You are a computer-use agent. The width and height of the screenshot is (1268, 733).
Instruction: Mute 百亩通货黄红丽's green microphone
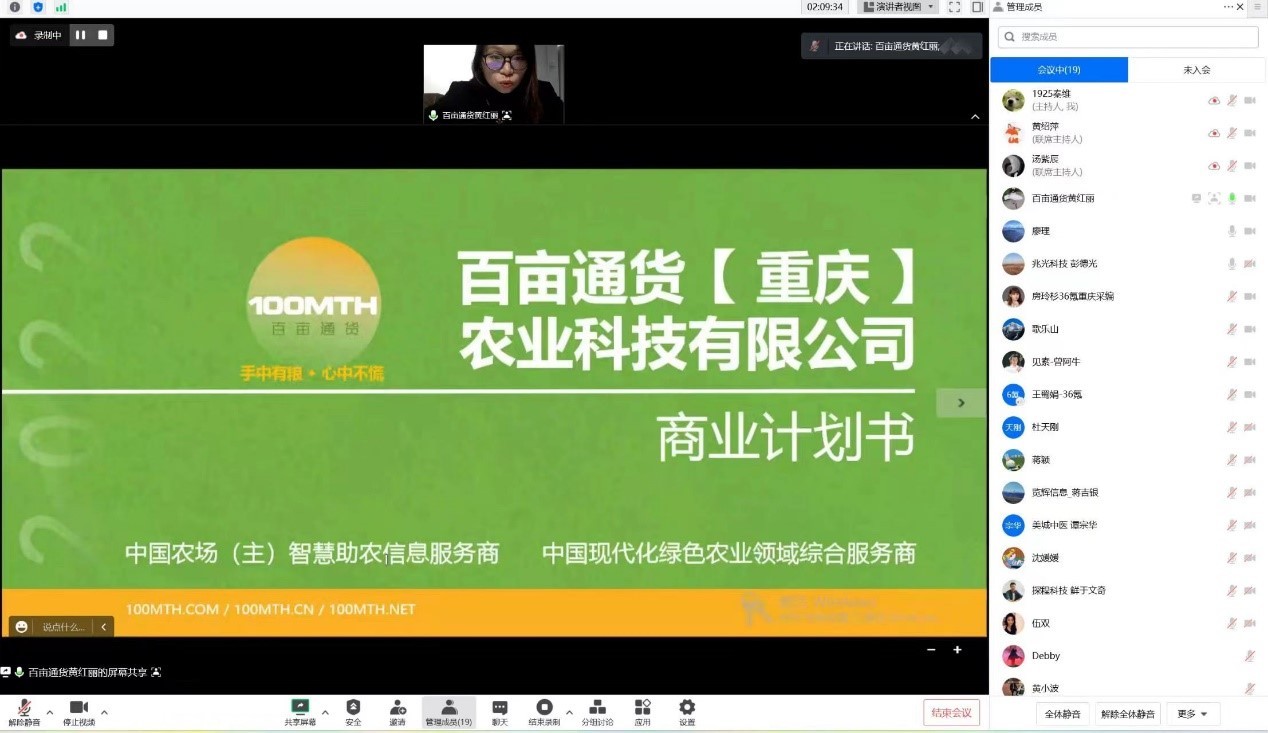[1232, 198]
